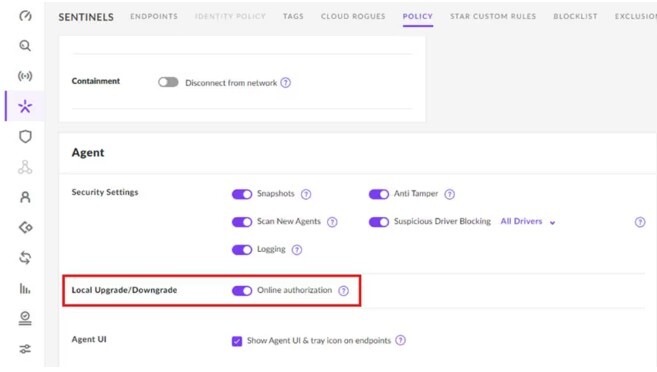This screenshot has width=657, height=372.
Task: Open the stamp checkmark icon in sidebar
Action: [25, 318]
